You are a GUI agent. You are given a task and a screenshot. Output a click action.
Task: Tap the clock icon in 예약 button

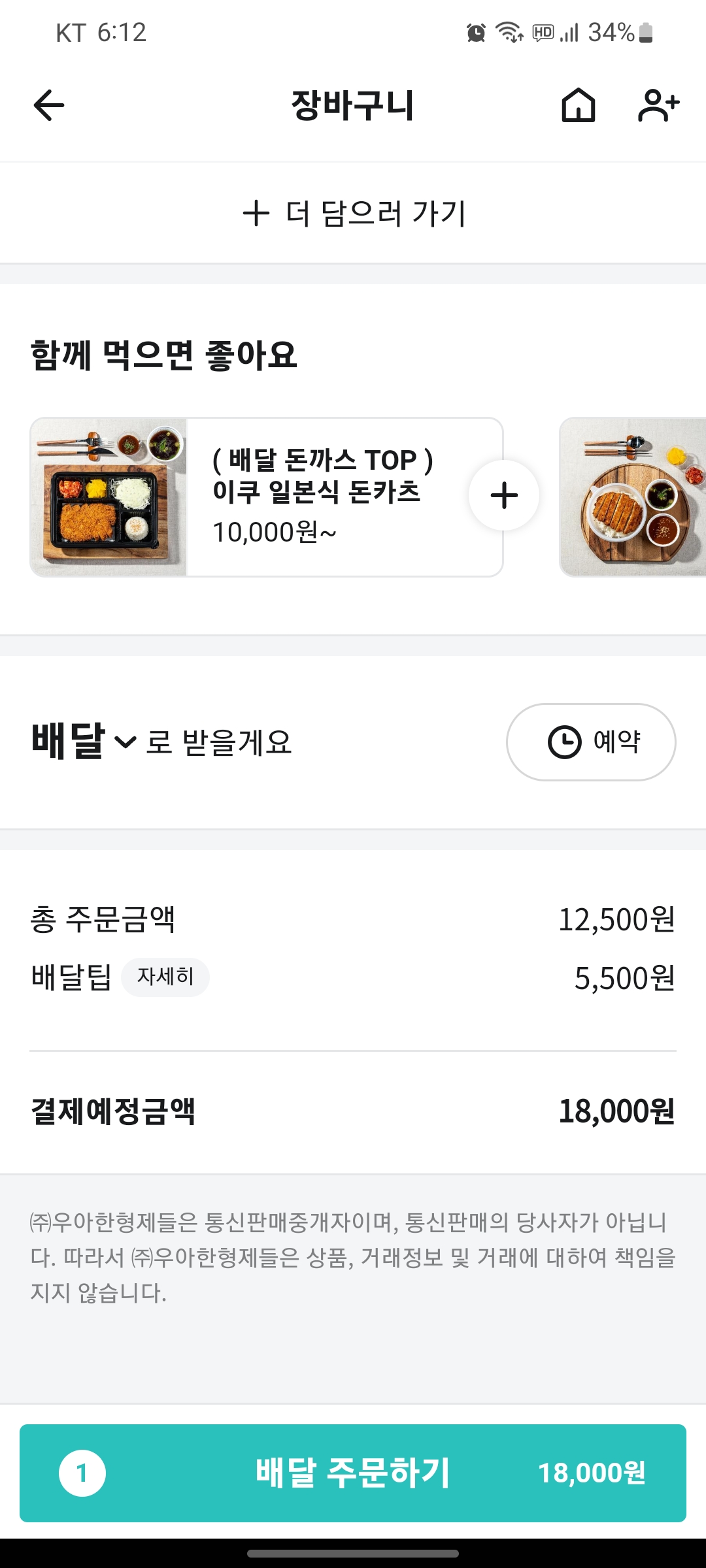(x=564, y=742)
